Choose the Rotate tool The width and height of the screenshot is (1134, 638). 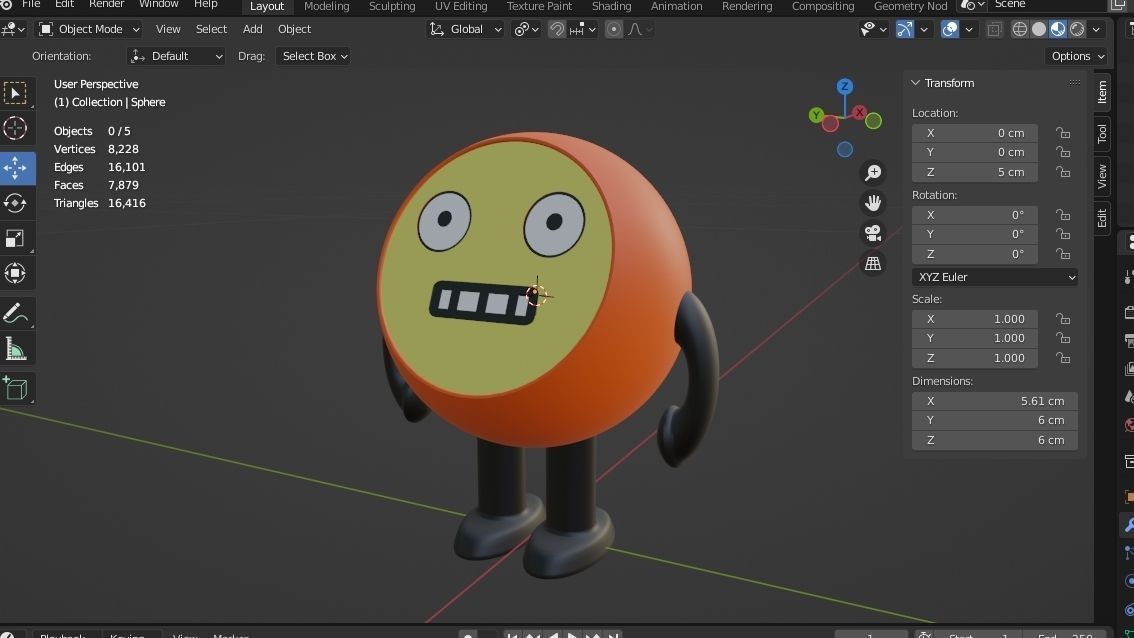(15, 203)
